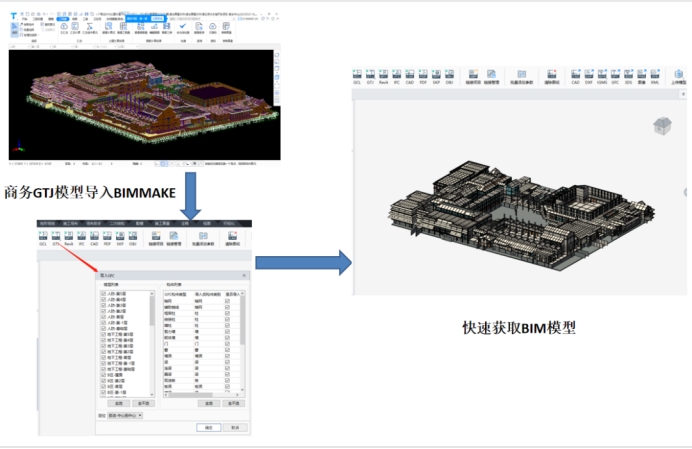Click GCL icon in lower-left BIMMAKE toolbar
692x449 pixels.
(x=43, y=238)
